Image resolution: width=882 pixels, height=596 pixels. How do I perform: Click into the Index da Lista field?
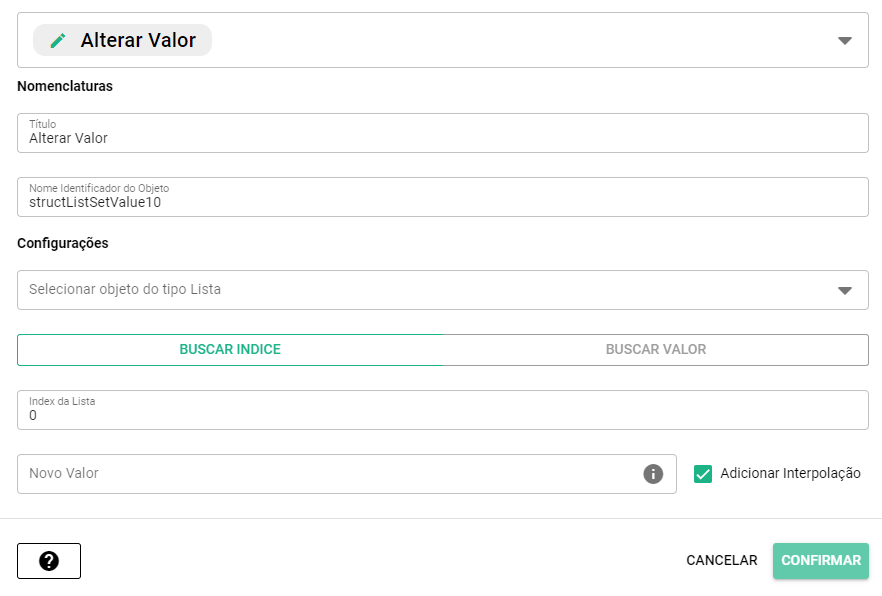442,415
